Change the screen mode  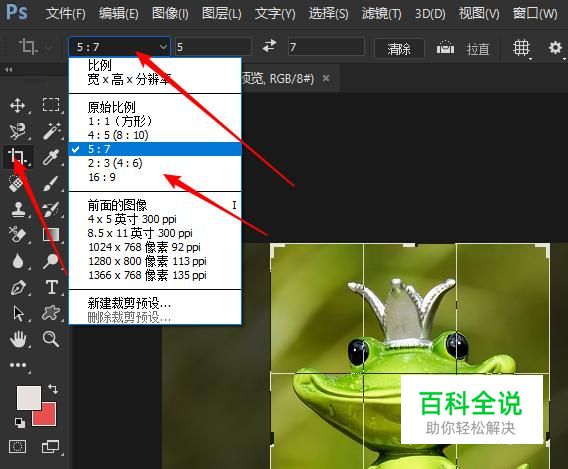tap(50, 447)
